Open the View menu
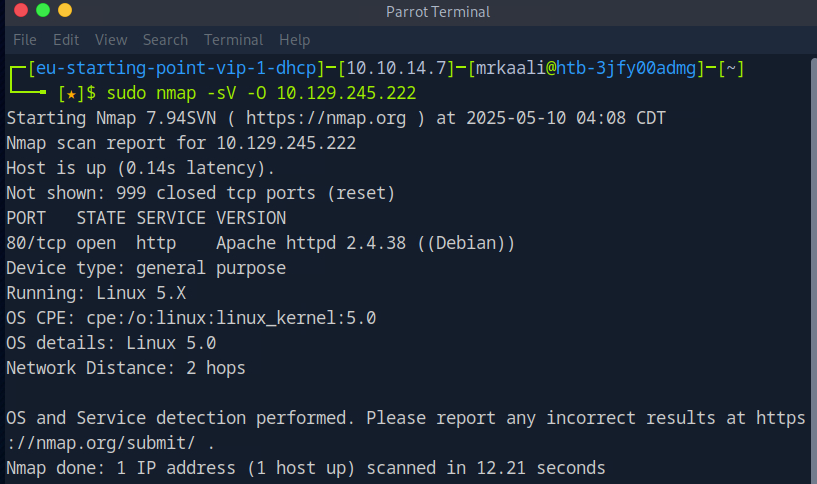This screenshot has width=817, height=484. pos(111,40)
